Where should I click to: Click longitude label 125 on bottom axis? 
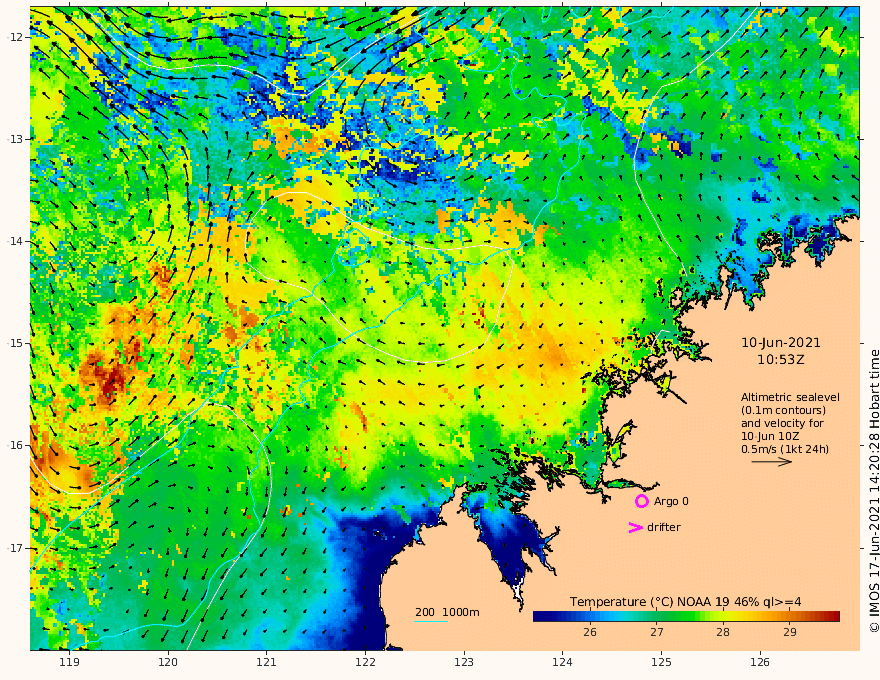662,663
